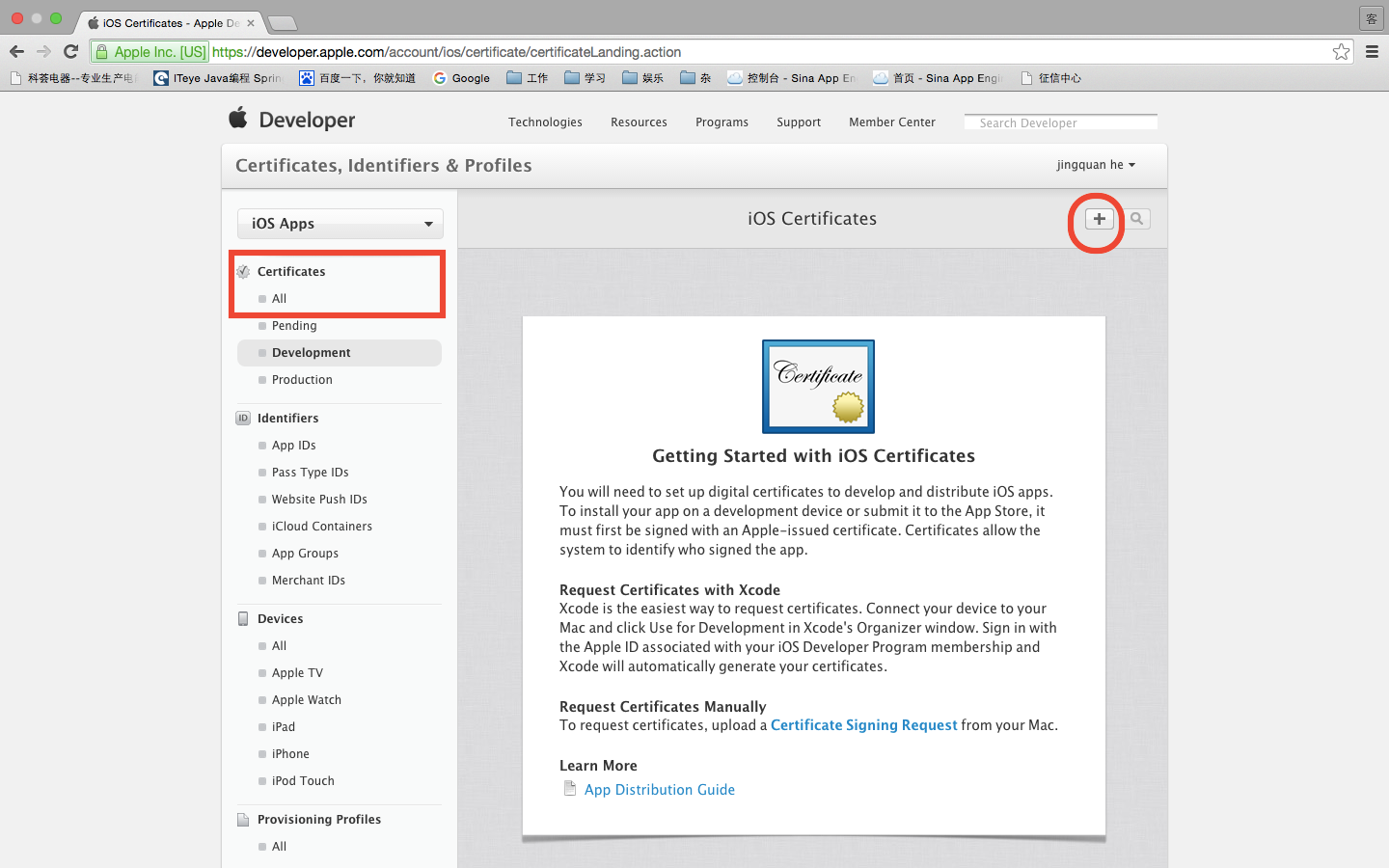This screenshot has width=1389, height=868.
Task: Click the Certificates section heading
Action: click(291, 272)
